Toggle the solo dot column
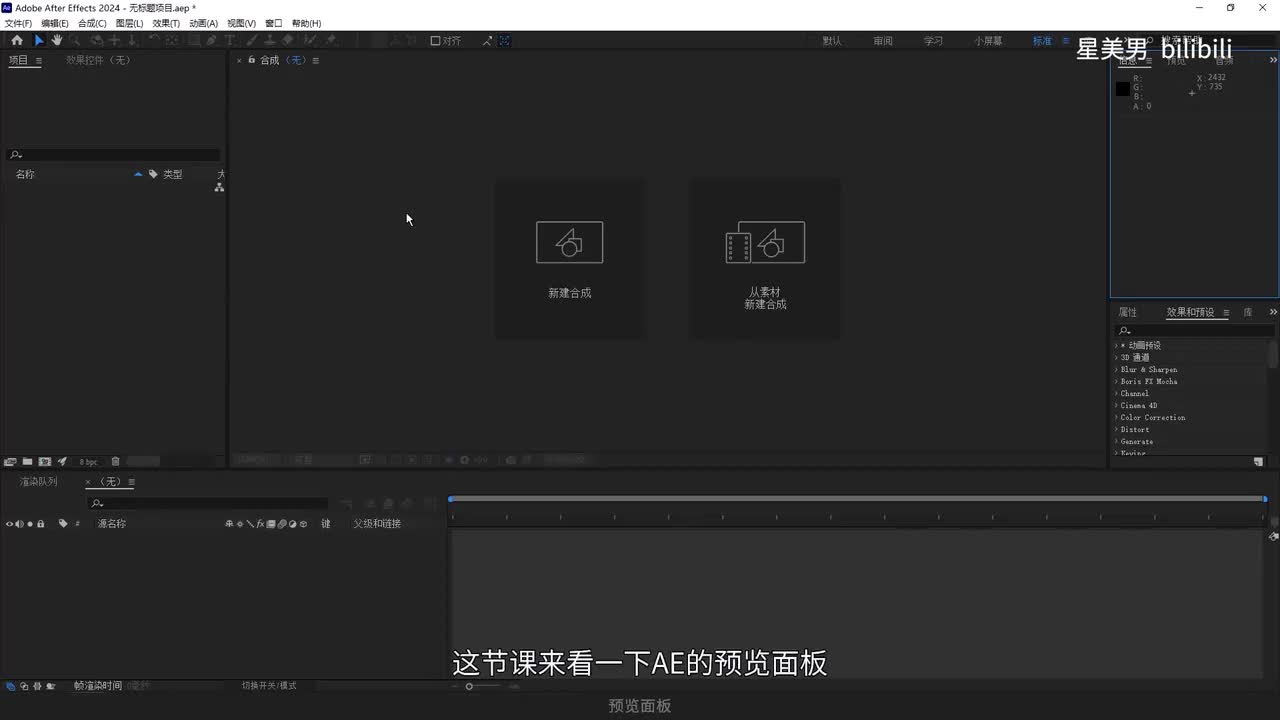 tap(30, 524)
